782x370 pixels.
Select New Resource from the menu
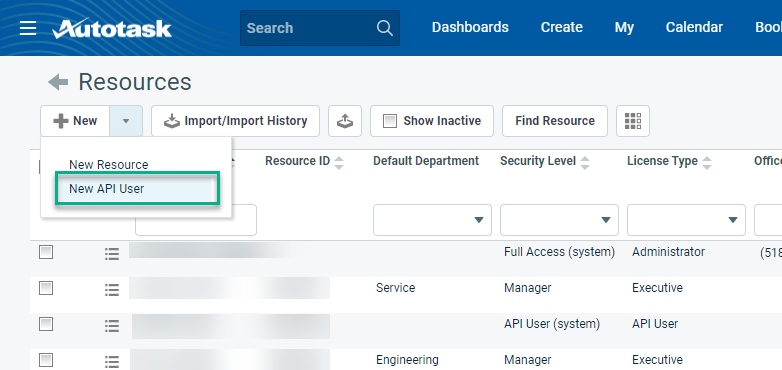(109, 165)
